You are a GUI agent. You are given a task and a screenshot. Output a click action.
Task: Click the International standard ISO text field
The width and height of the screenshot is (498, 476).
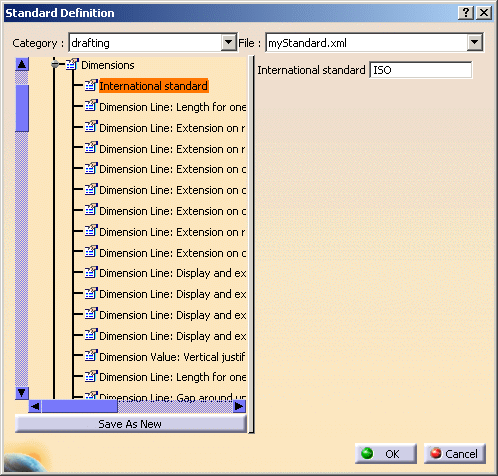point(421,70)
